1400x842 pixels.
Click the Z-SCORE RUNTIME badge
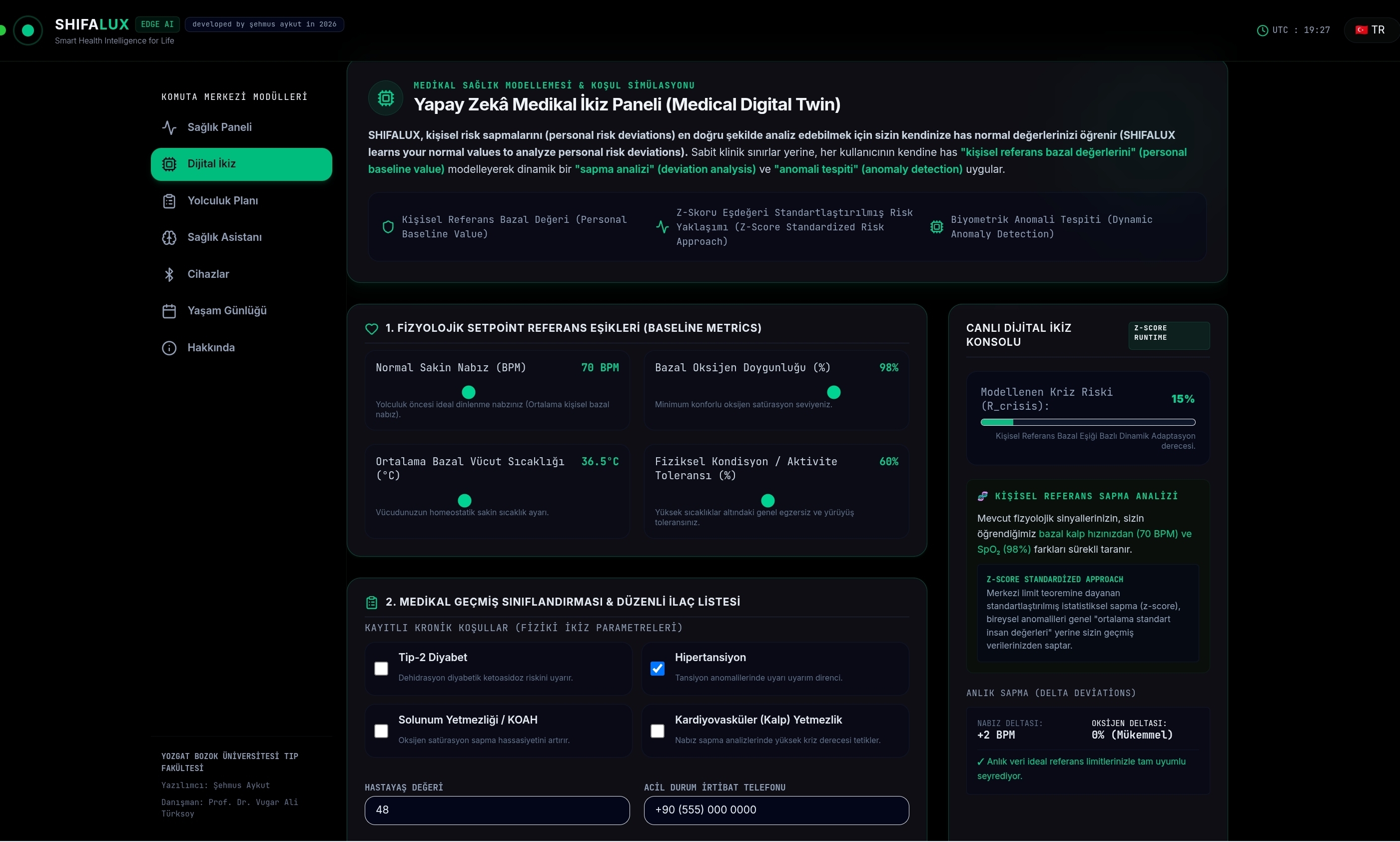tap(1169, 335)
